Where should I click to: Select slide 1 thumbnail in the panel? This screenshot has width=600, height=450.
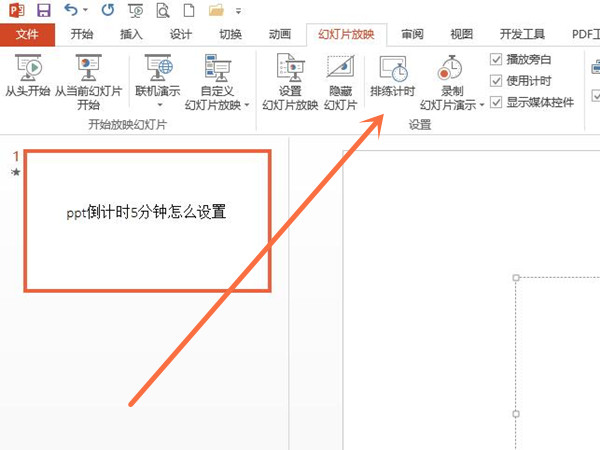click(147, 221)
